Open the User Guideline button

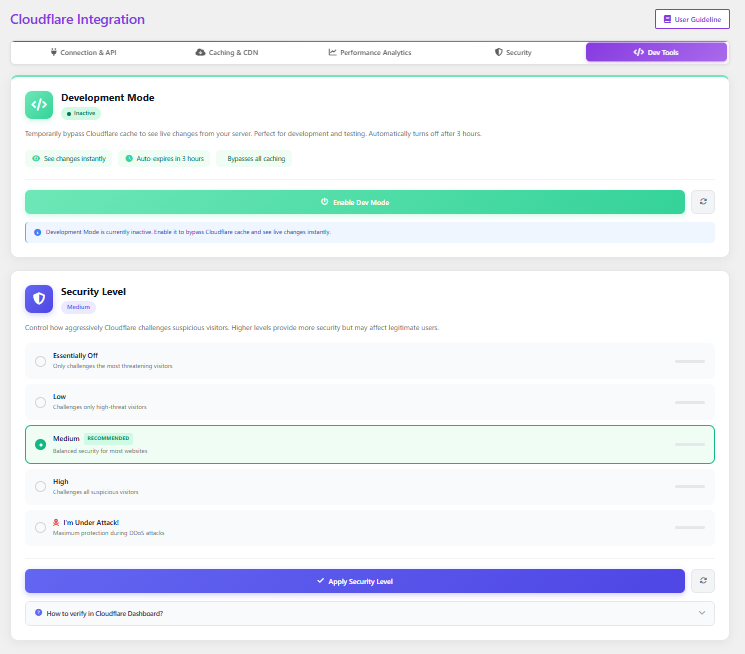pos(692,19)
